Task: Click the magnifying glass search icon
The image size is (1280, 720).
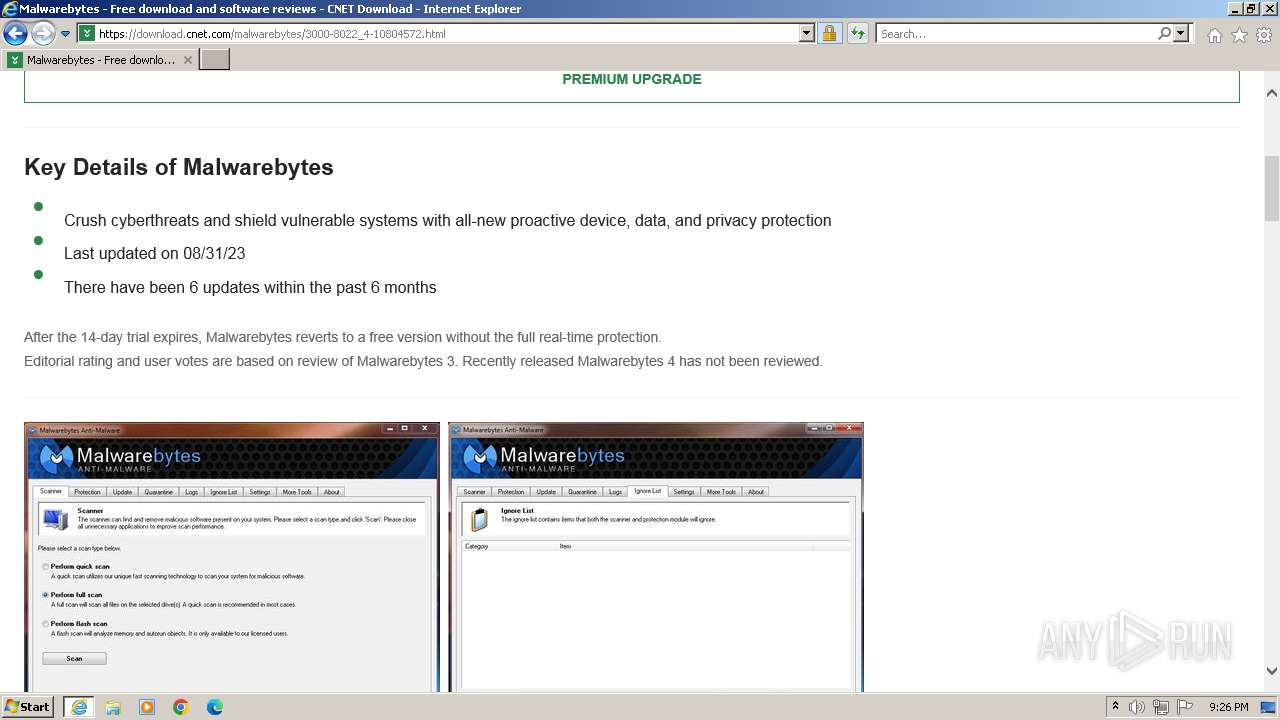Action: coord(1164,33)
